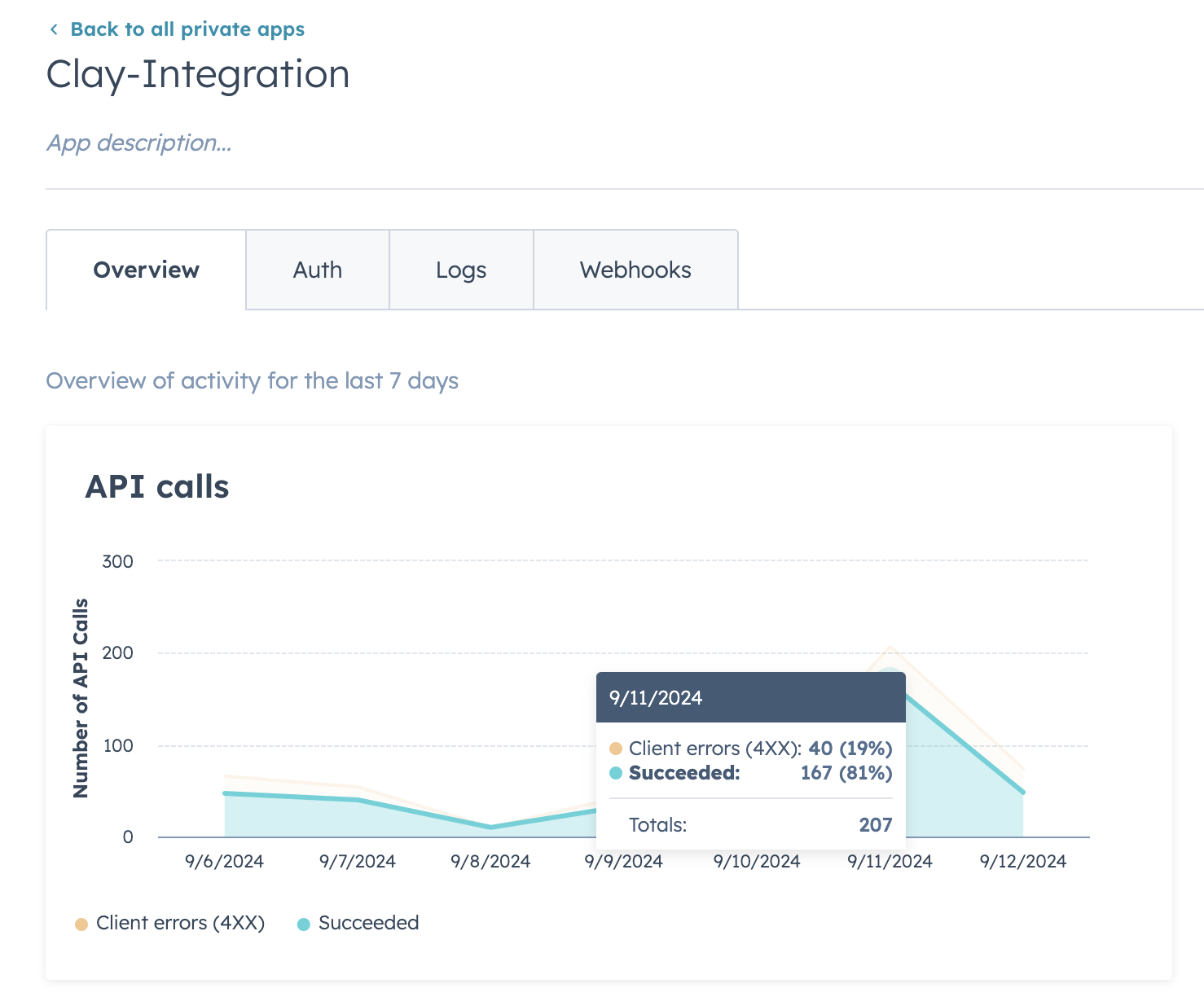1204x997 pixels.
Task: Click the Clay-Integration app title
Action: 198,74
